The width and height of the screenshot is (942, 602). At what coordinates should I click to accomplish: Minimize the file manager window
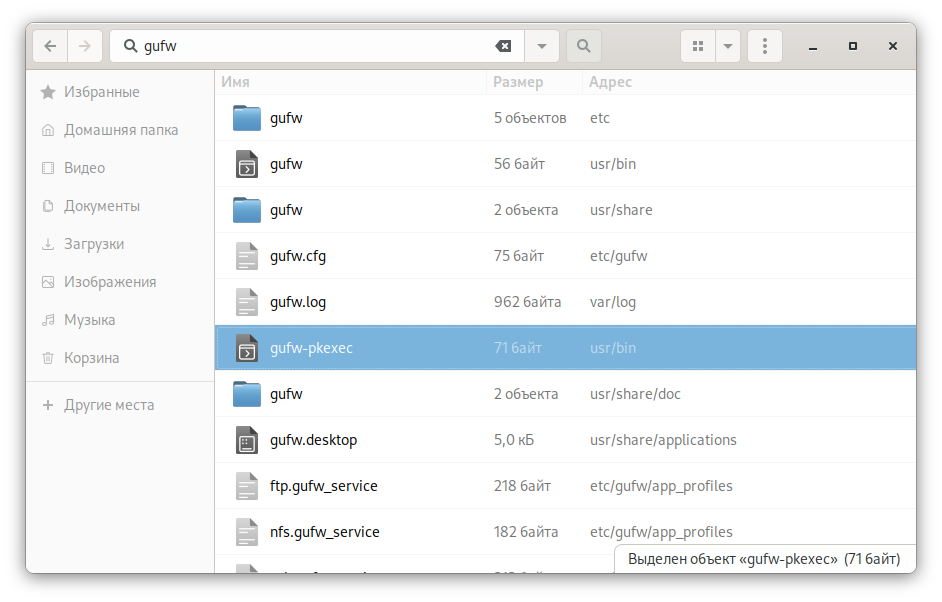(813, 46)
